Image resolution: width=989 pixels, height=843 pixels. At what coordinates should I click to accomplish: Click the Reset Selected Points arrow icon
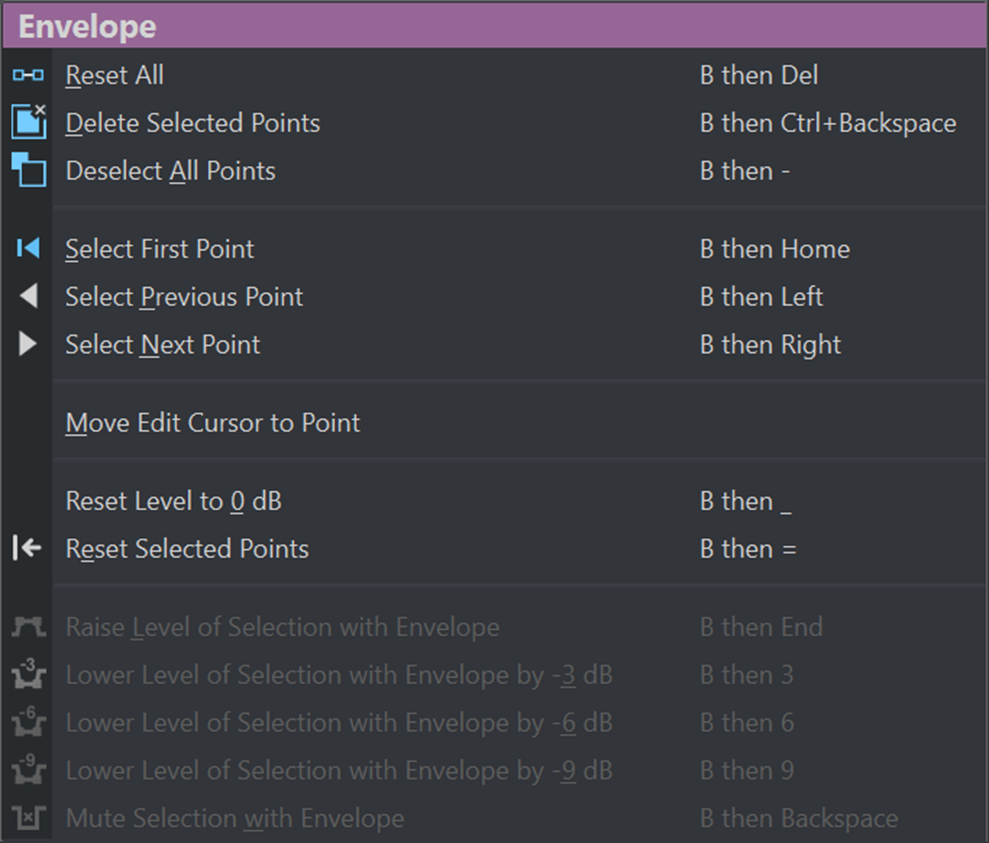(27, 548)
